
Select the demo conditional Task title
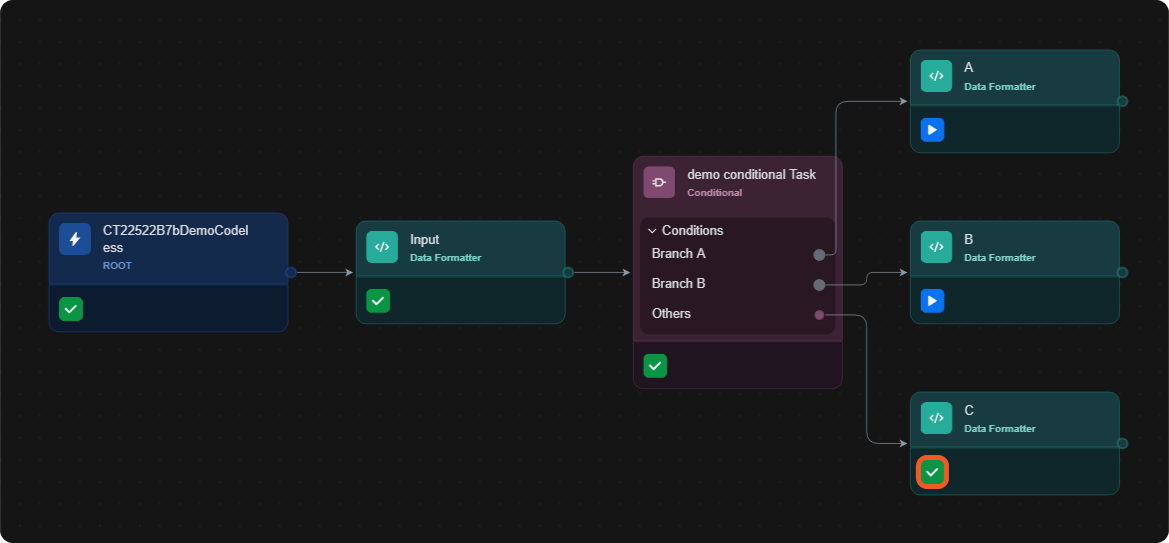[752, 175]
